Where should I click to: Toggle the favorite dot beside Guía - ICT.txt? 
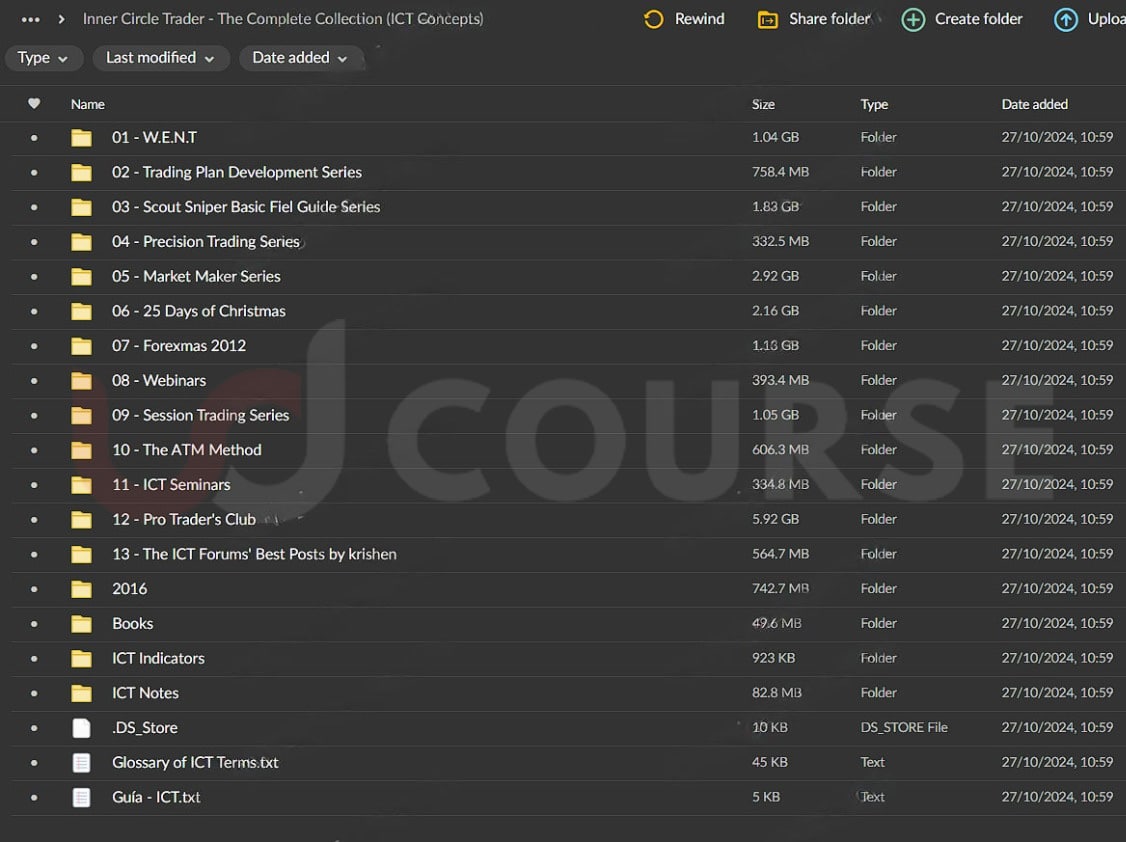(x=34, y=798)
